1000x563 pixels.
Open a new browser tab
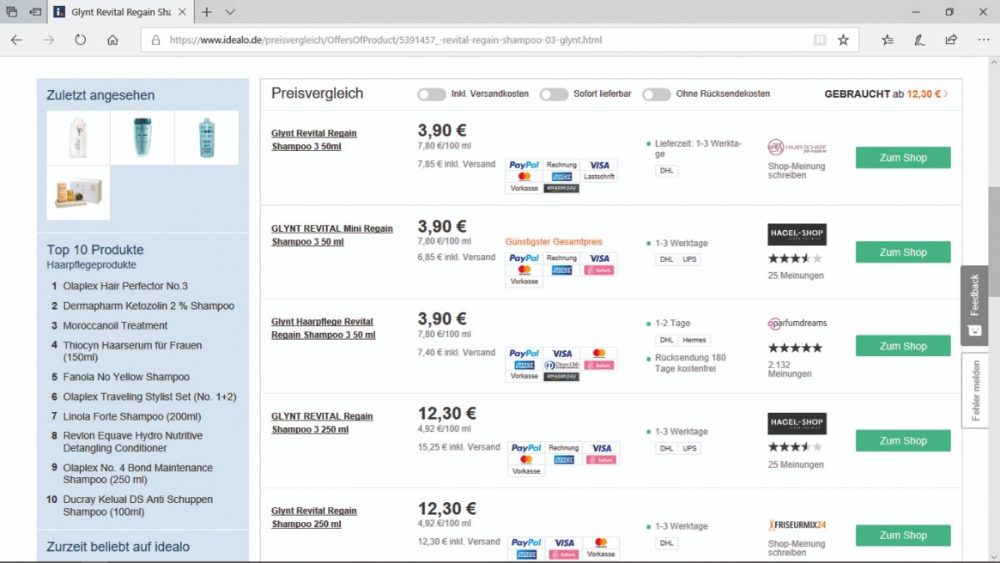[x=206, y=12]
